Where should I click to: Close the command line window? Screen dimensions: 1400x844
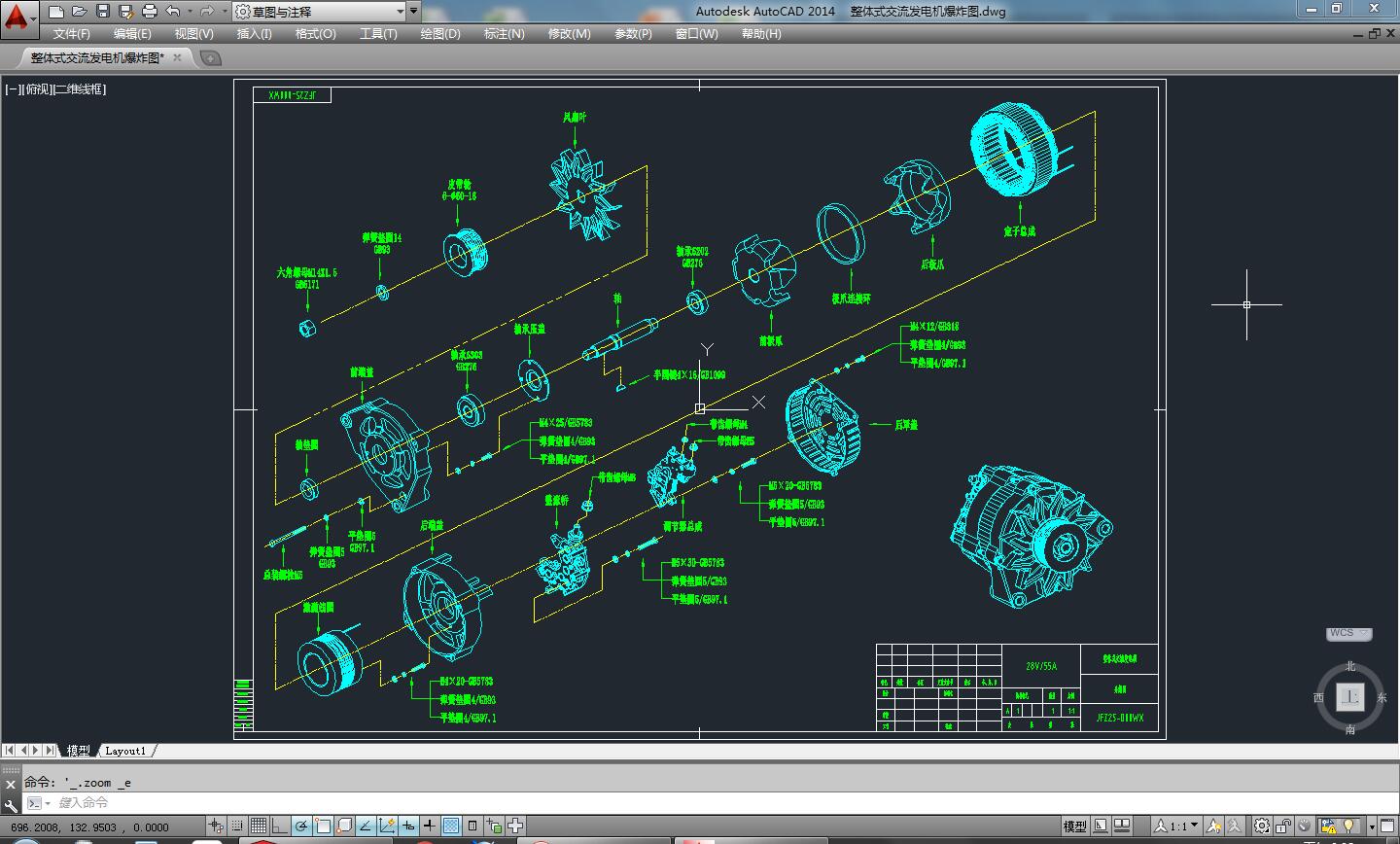(11, 784)
